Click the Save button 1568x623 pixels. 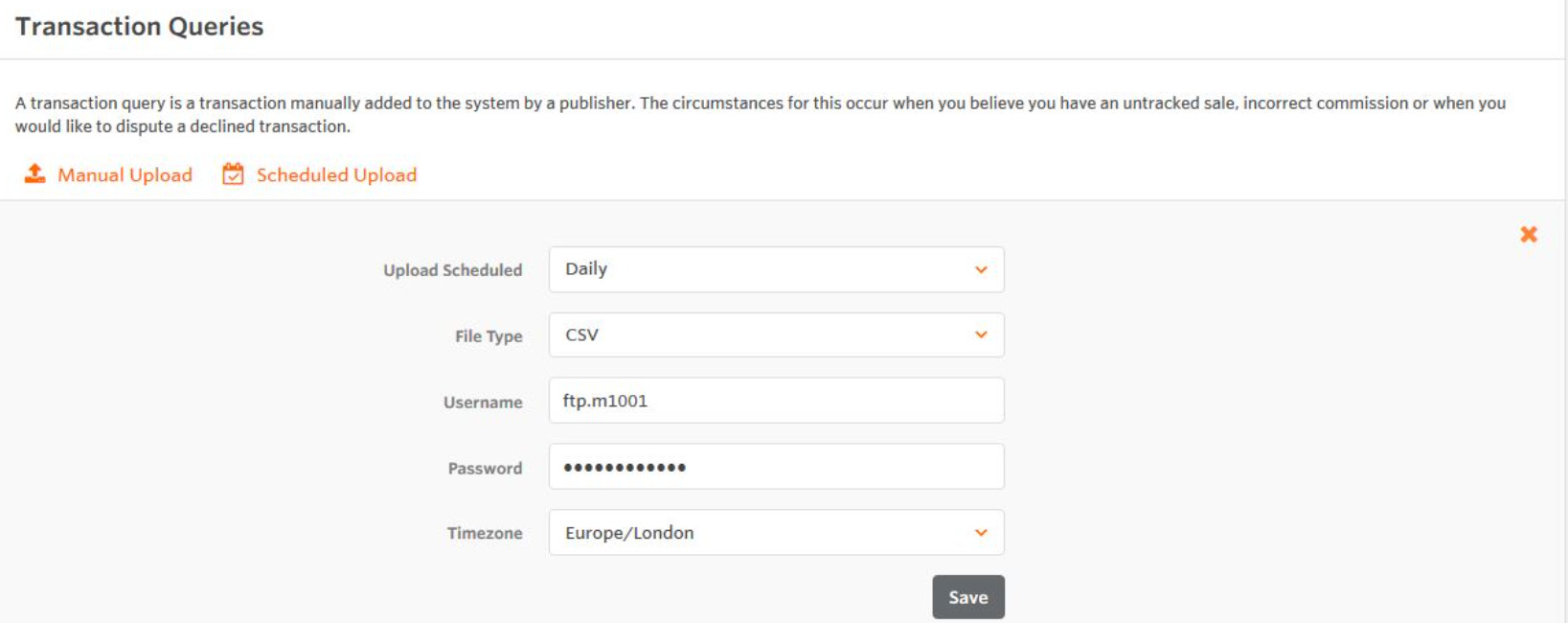click(968, 596)
